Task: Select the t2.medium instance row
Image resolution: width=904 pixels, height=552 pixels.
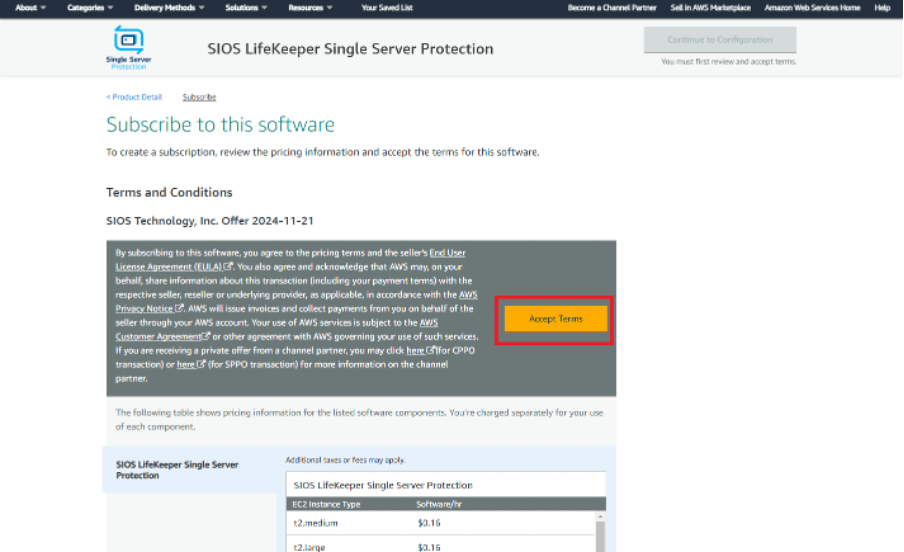Action: 441,523
